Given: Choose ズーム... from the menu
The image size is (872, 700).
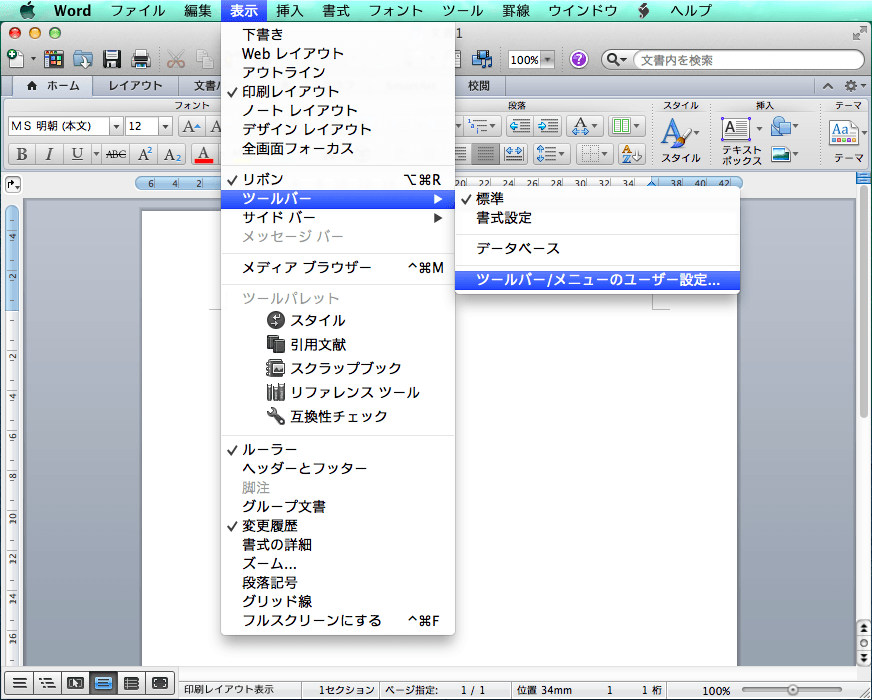Looking at the screenshot, I should (x=338, y=564).
